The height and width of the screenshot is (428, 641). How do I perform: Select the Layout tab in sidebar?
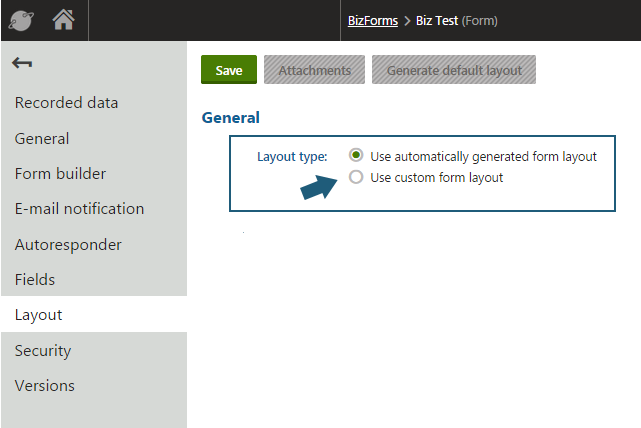pyautogui.click(x=39, y=315)
